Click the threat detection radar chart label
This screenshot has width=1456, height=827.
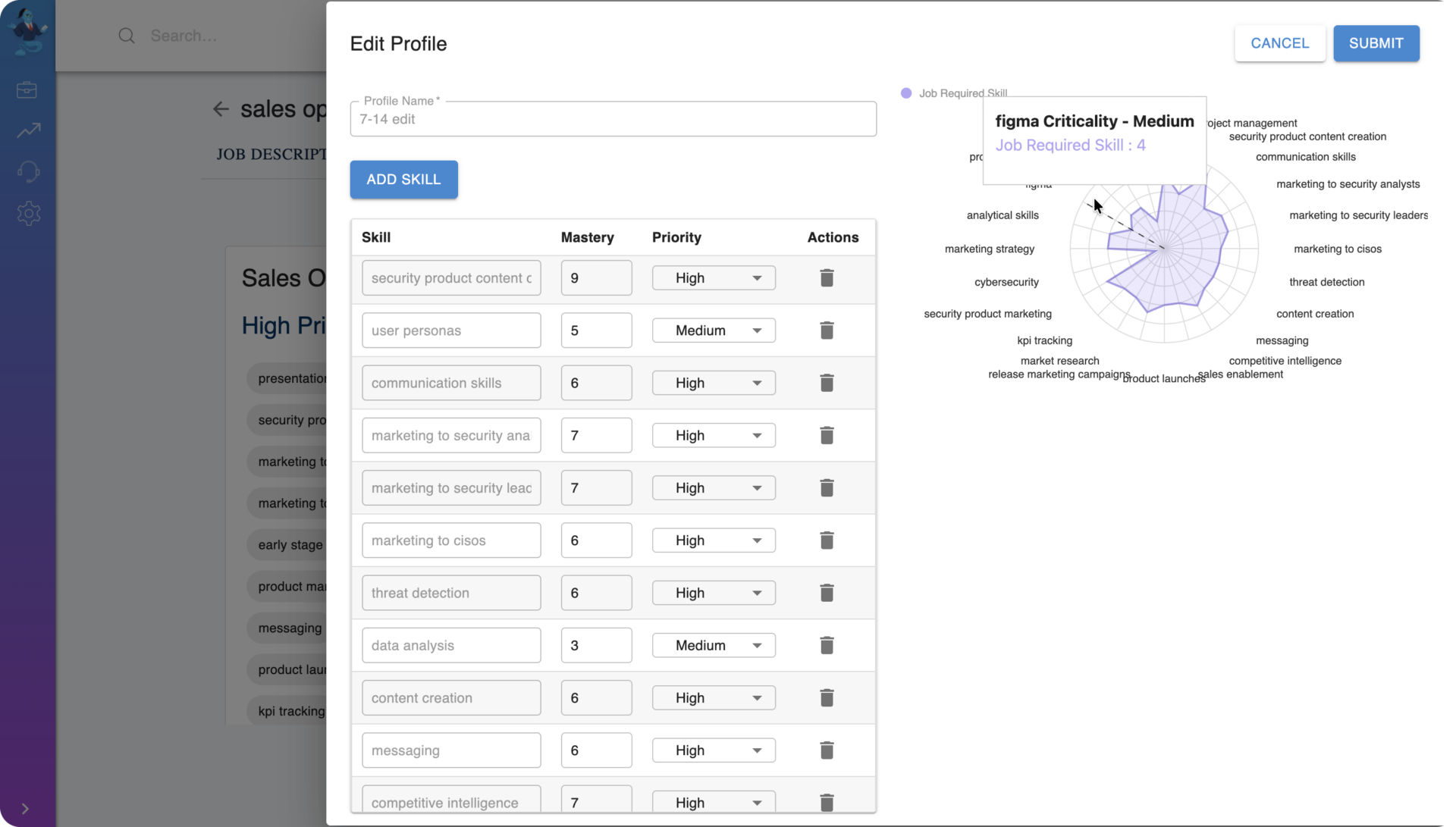click(1326, 282)
